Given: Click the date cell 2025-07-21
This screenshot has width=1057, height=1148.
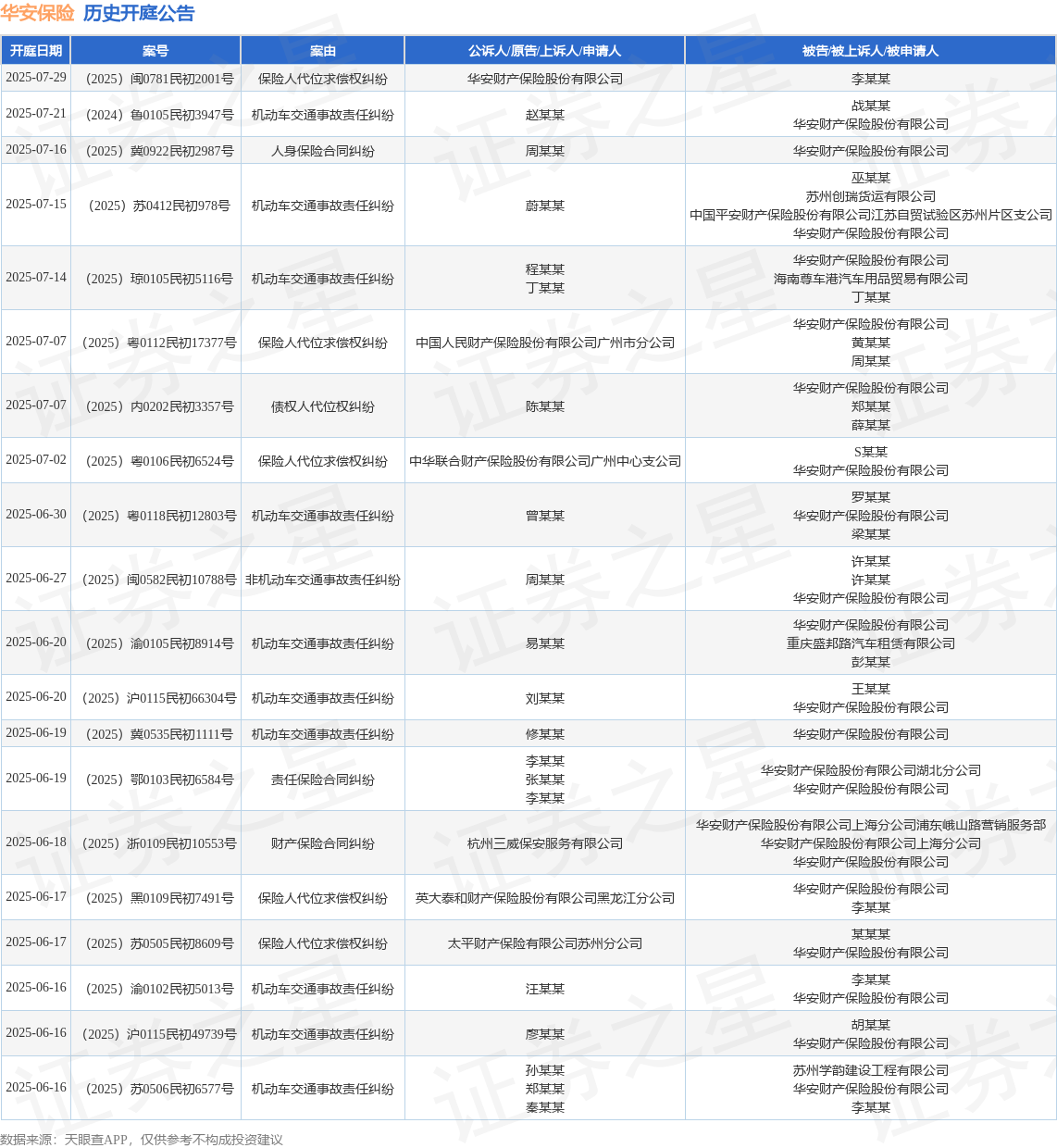Looking at the screenshot, I should (36, 114).
